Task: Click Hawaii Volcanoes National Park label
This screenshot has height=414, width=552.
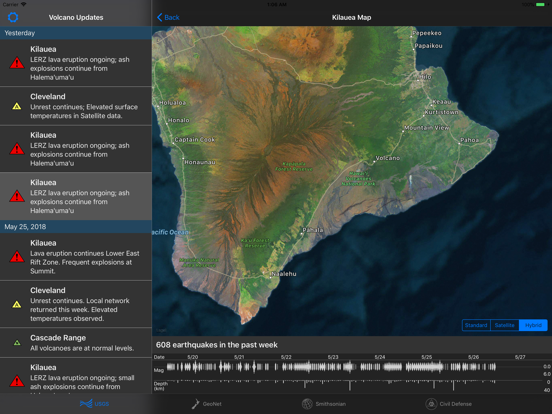Action: 358,178
